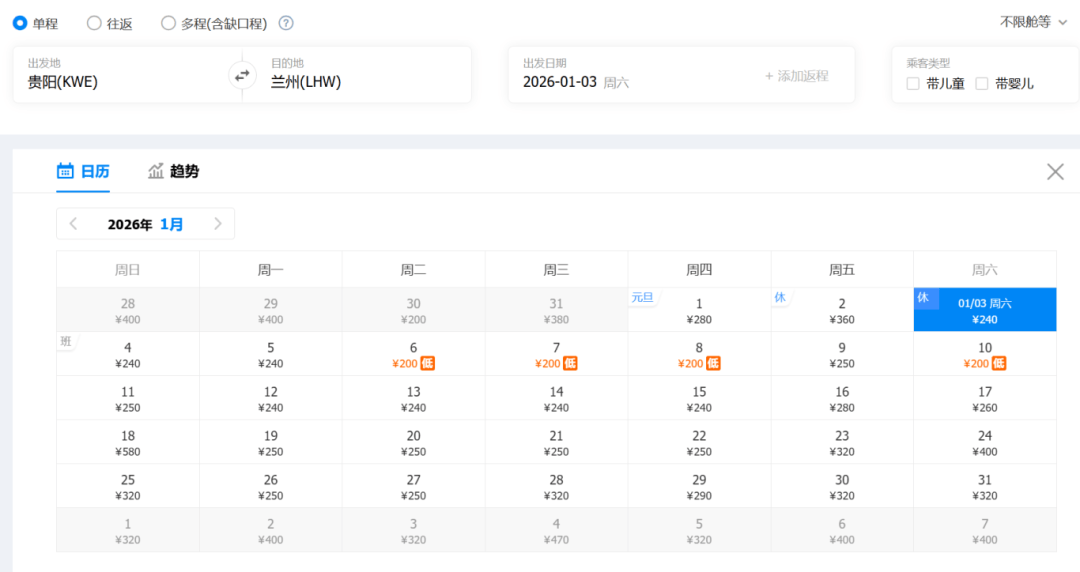Click the help question mark icon

point(286,23)
